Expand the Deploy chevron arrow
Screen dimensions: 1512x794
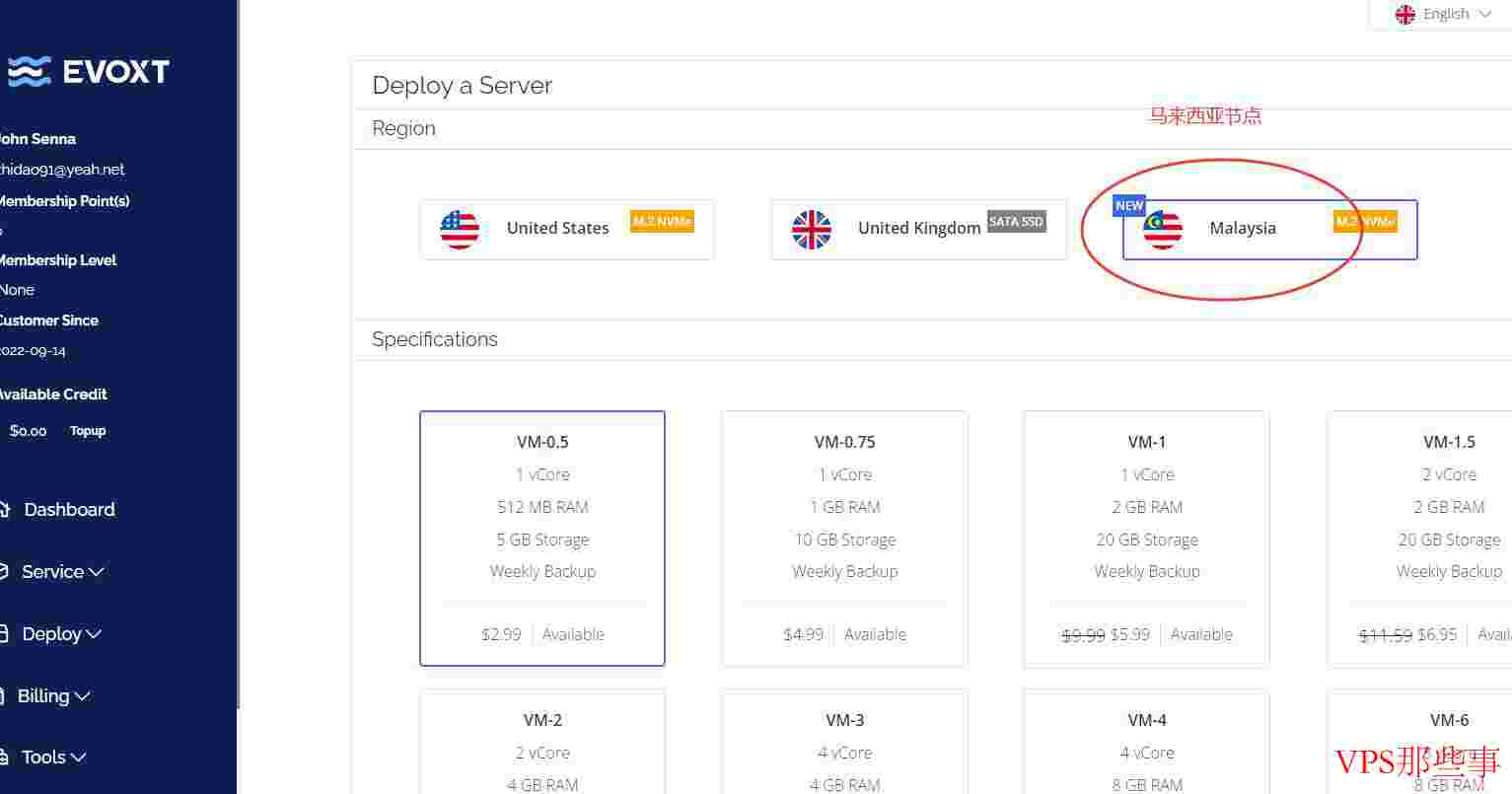click(94, 634)
